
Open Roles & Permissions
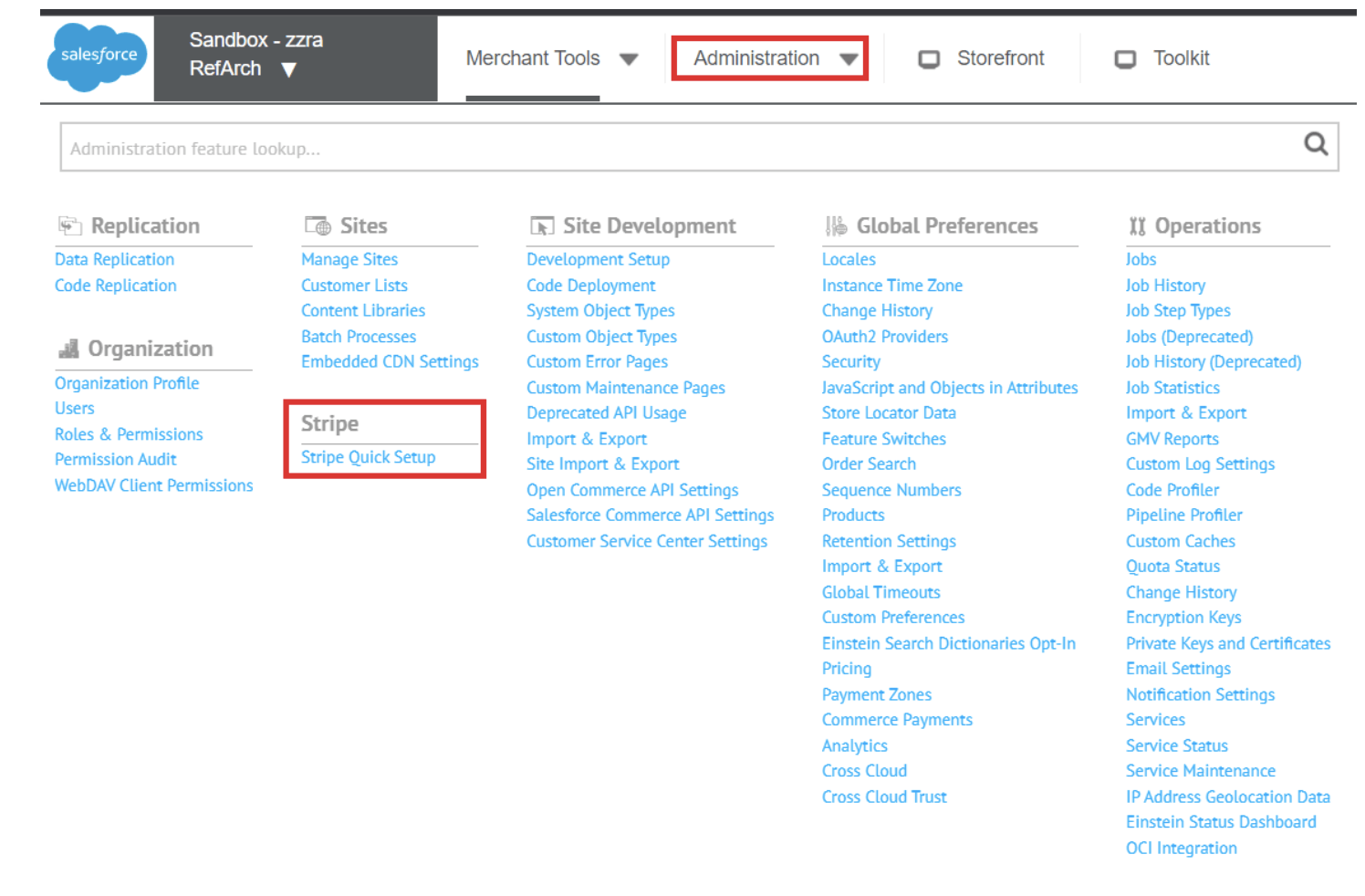click(x=129, y=434)
